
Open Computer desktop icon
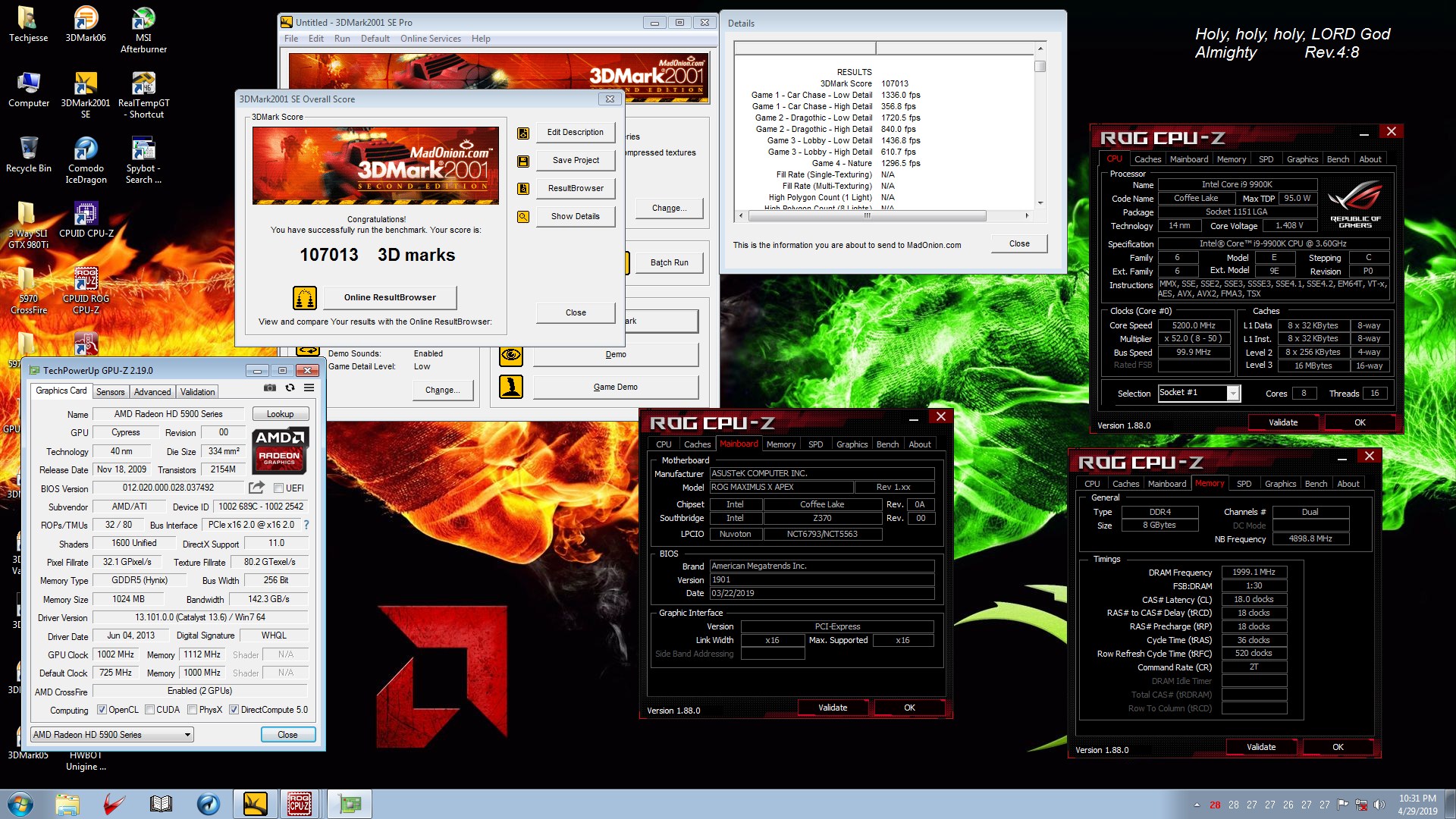[x=28, y=89]
